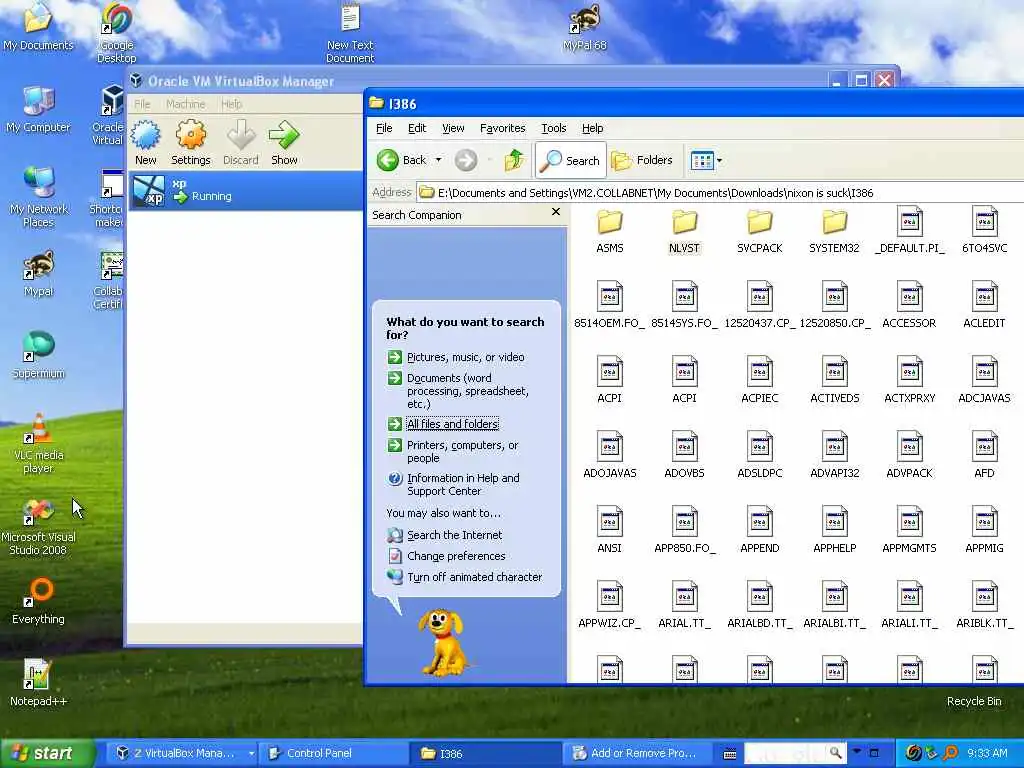Screen dimensions: 1024x768
Task: Select the running xp virtual machine
Action: click(246, 191)
